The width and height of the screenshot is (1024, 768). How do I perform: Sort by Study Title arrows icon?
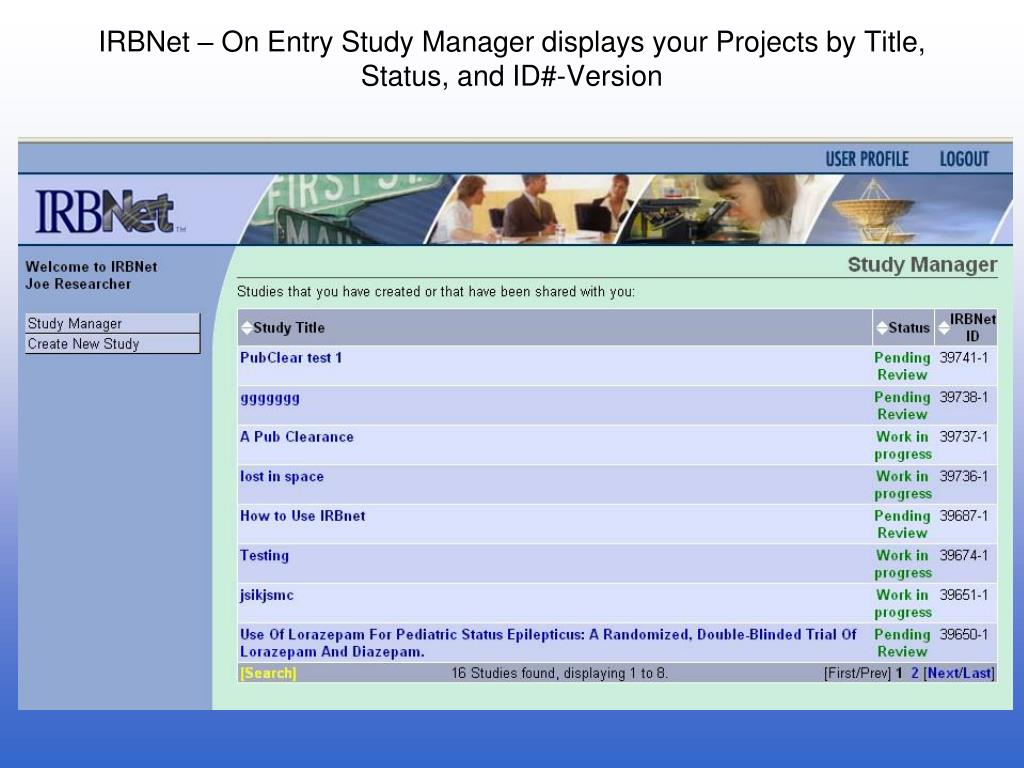(x=246, y=328)
